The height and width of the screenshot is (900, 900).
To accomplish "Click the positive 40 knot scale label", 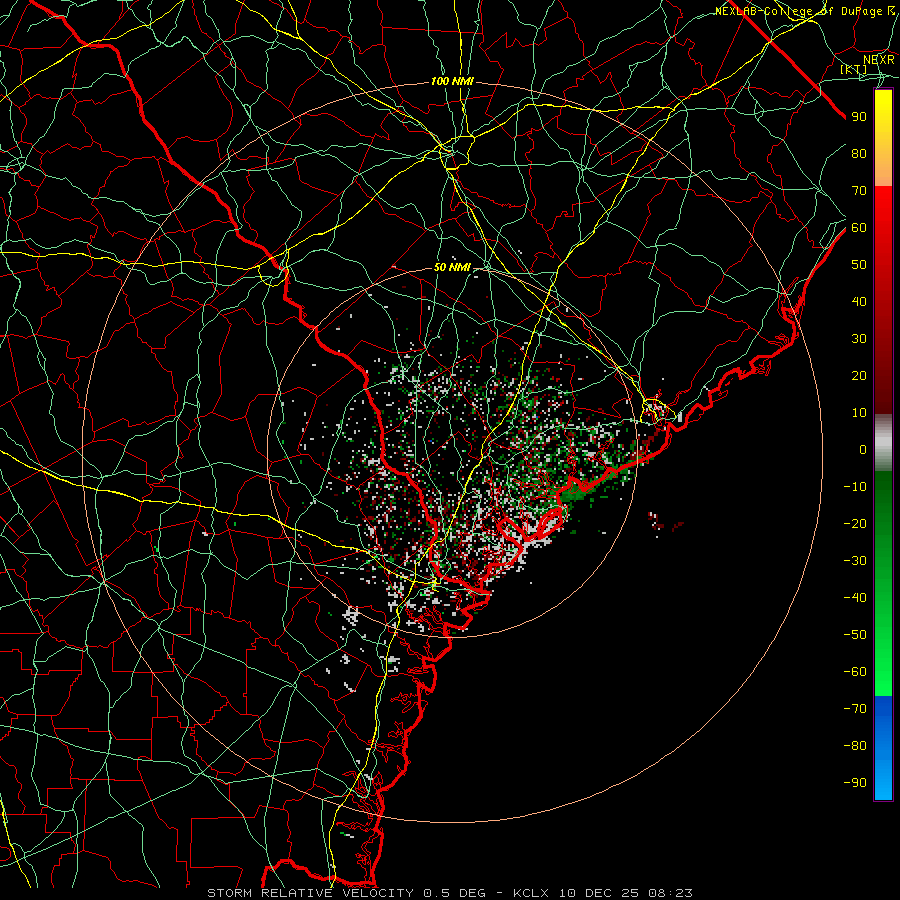I will pos(859,301).
